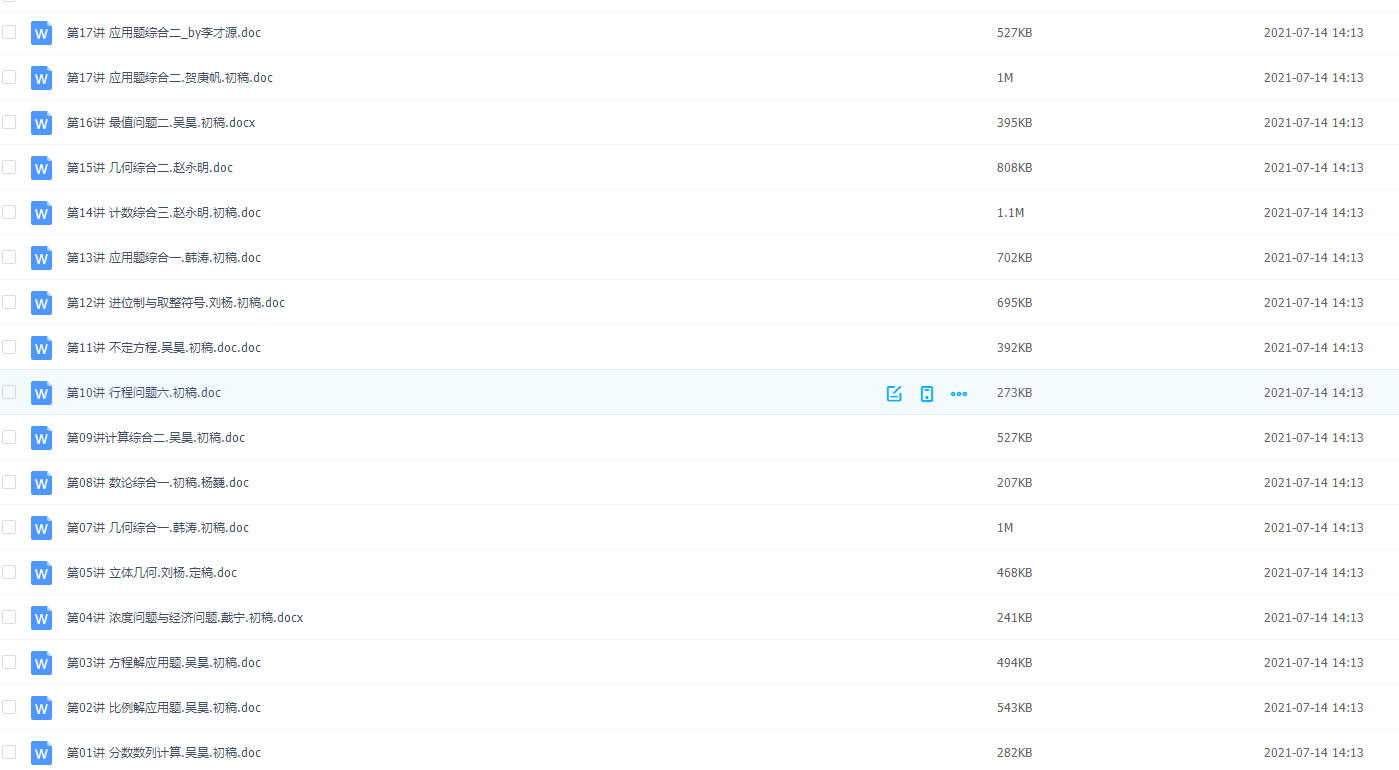Viewport: 1399px width, 770px height.
Task: Open 第07讲 几何综合一.韩涛.初稿.doc
Action: click(x=158, y=528)
